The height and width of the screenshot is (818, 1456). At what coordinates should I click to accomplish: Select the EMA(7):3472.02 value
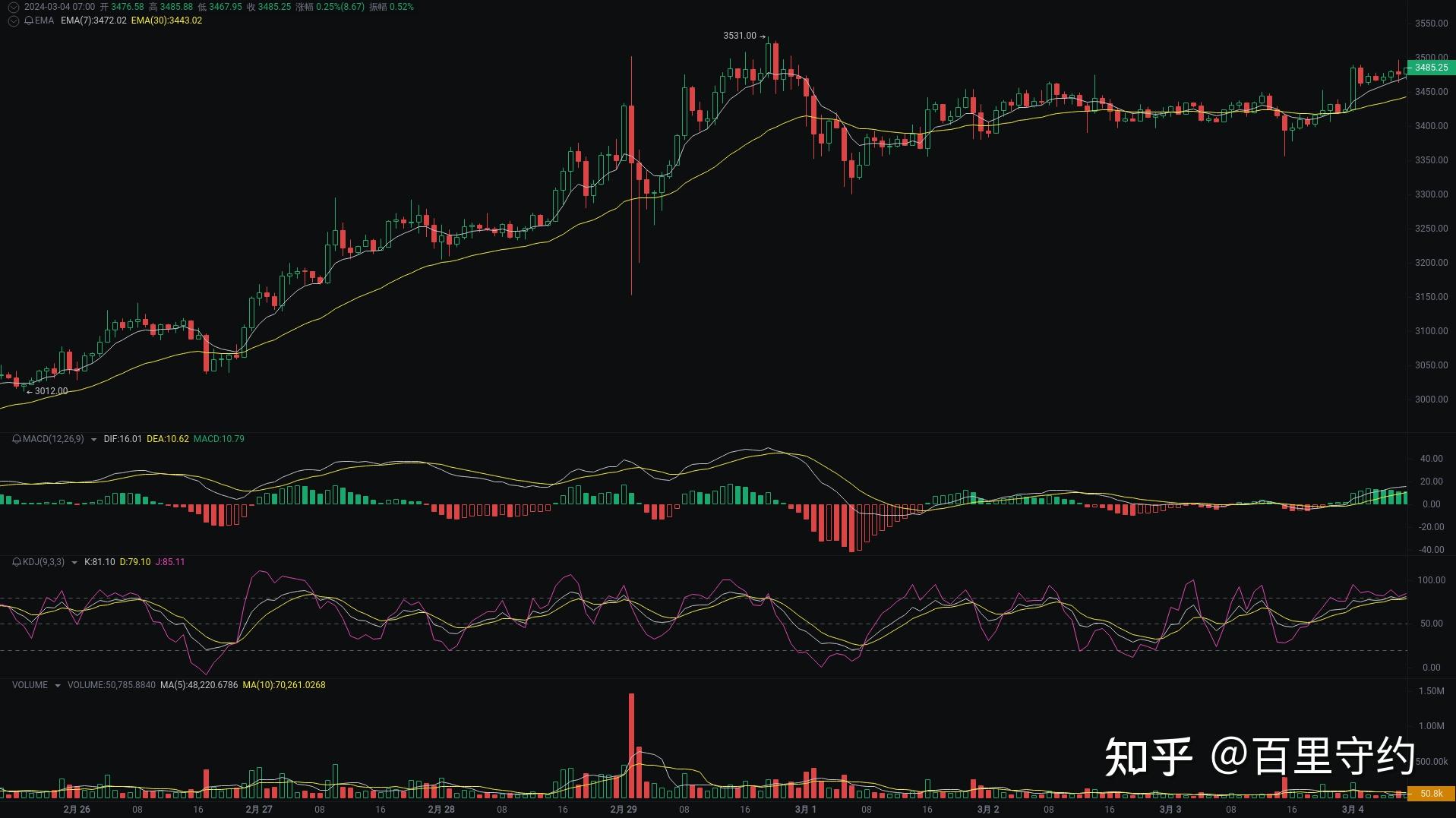click(93, 21)
